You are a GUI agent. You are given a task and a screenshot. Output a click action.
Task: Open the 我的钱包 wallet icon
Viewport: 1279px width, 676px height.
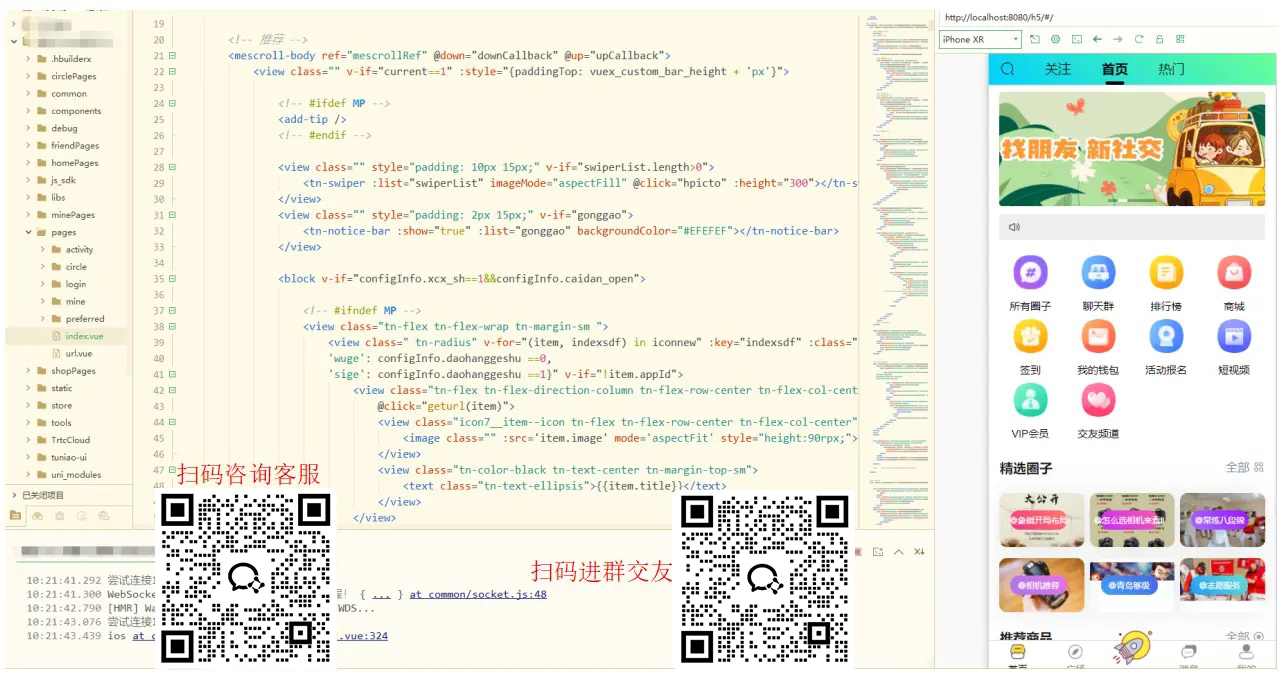pyautogui.click(x=1098, y=337)
